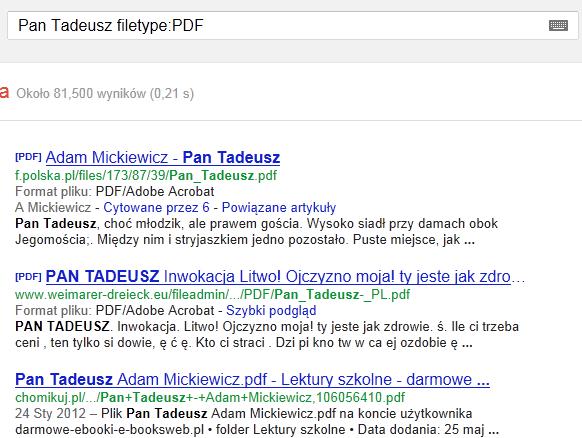This screenshot has width=582, height=438.
Task: Open 'Powiązane artykuły' link
Action: pyautogui.click(x=279, y=207)
